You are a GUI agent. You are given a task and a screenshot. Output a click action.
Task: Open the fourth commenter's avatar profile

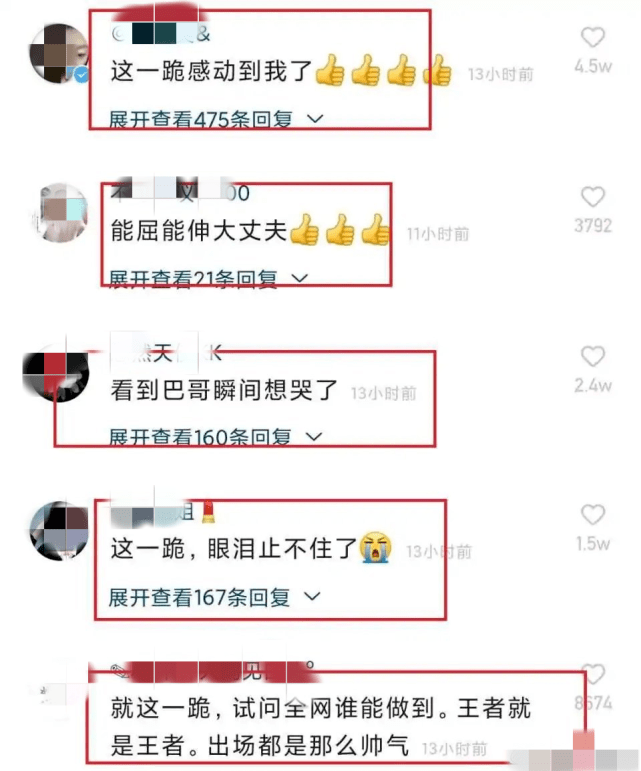tap(58, 531)
